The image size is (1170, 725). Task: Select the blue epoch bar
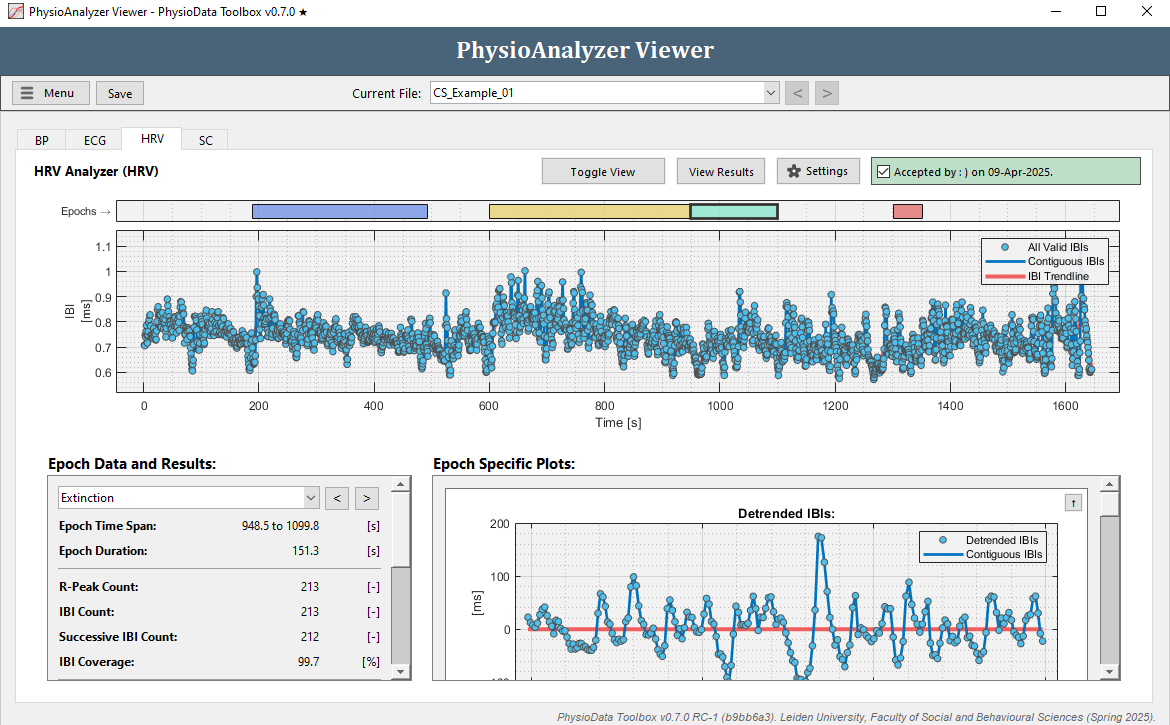[340, 211]
